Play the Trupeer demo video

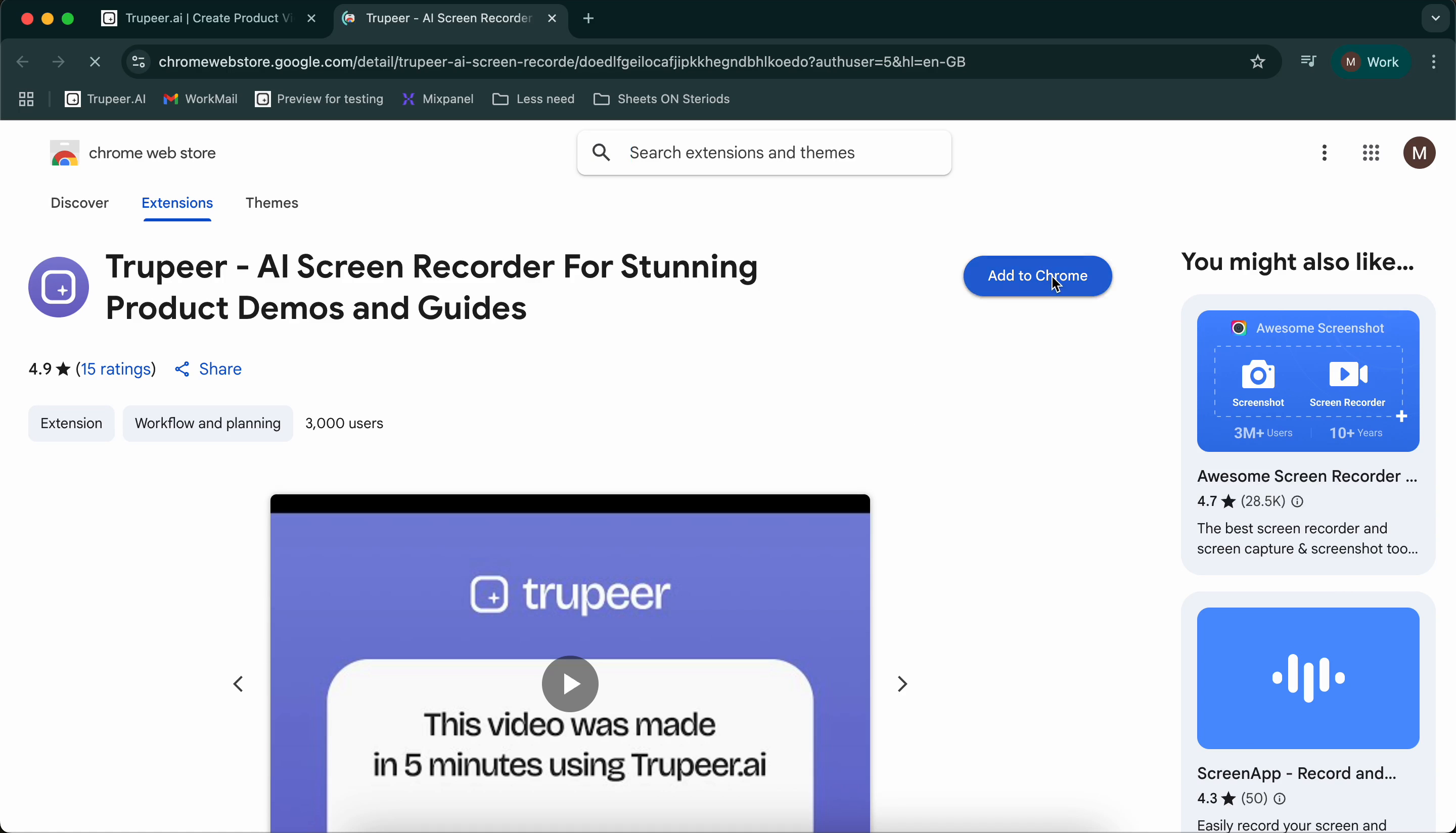tap(570, 684)
